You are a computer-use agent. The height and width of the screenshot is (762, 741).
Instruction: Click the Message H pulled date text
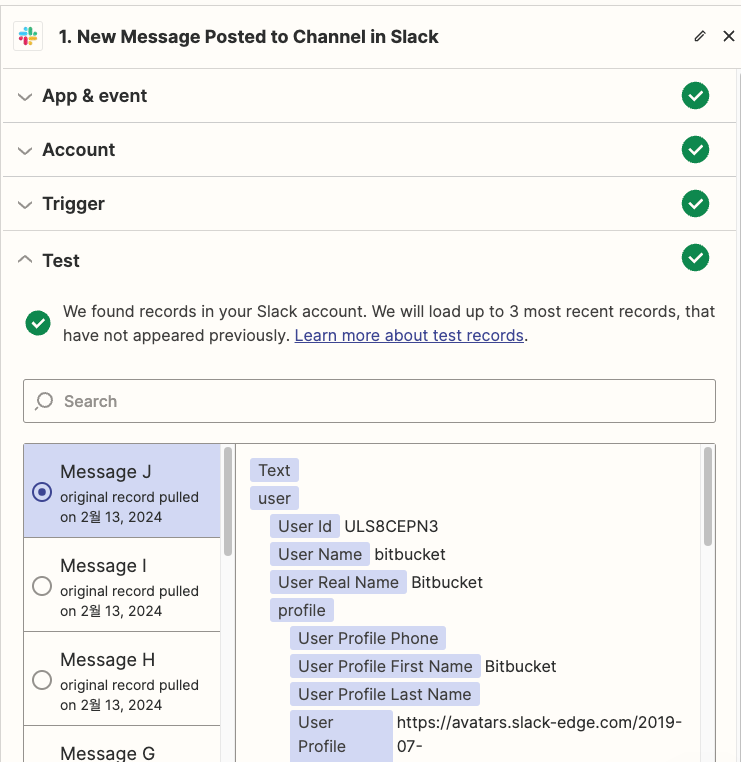129,695
